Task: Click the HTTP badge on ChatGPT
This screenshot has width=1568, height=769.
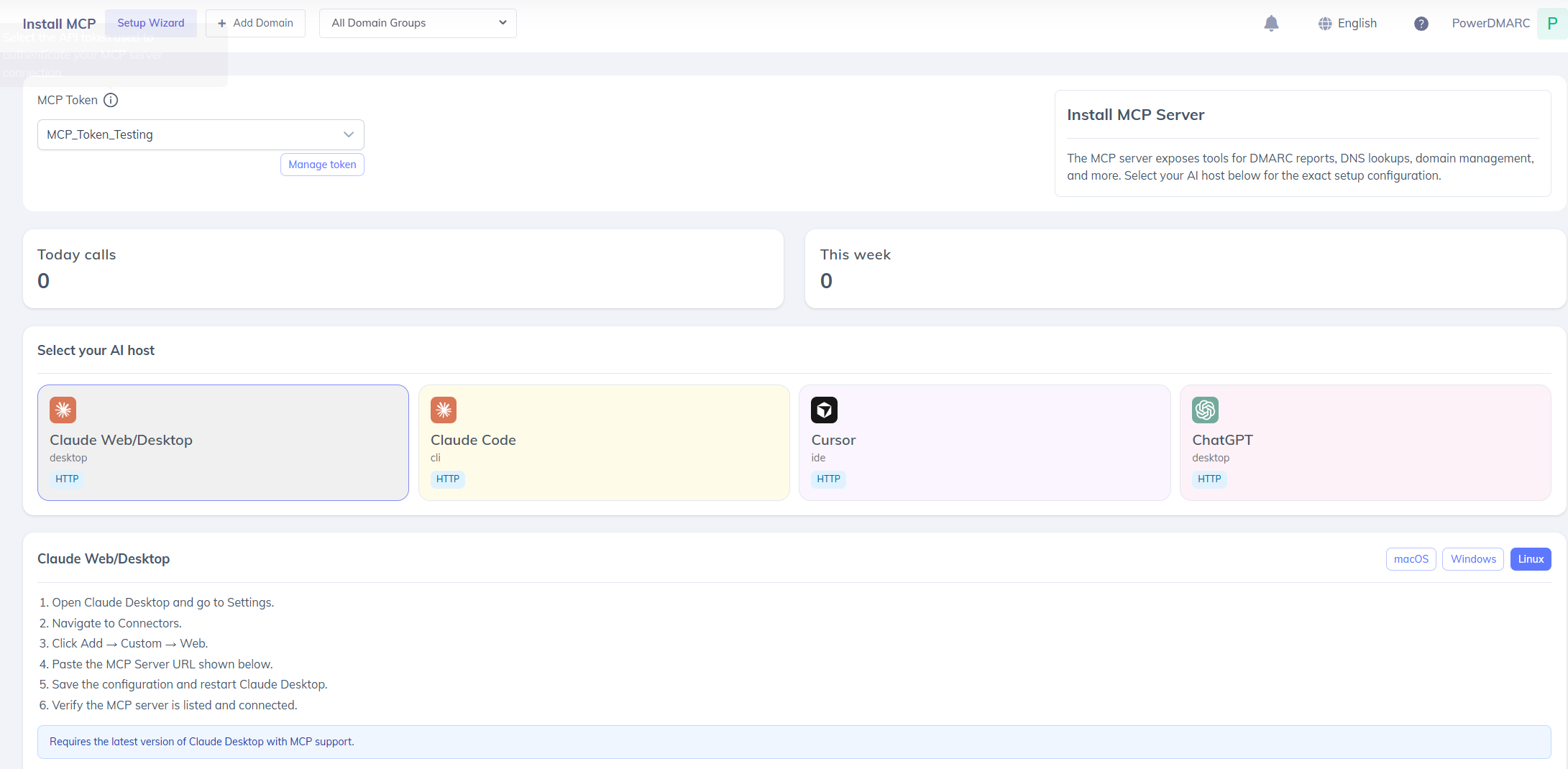Action: (1209, 479)
